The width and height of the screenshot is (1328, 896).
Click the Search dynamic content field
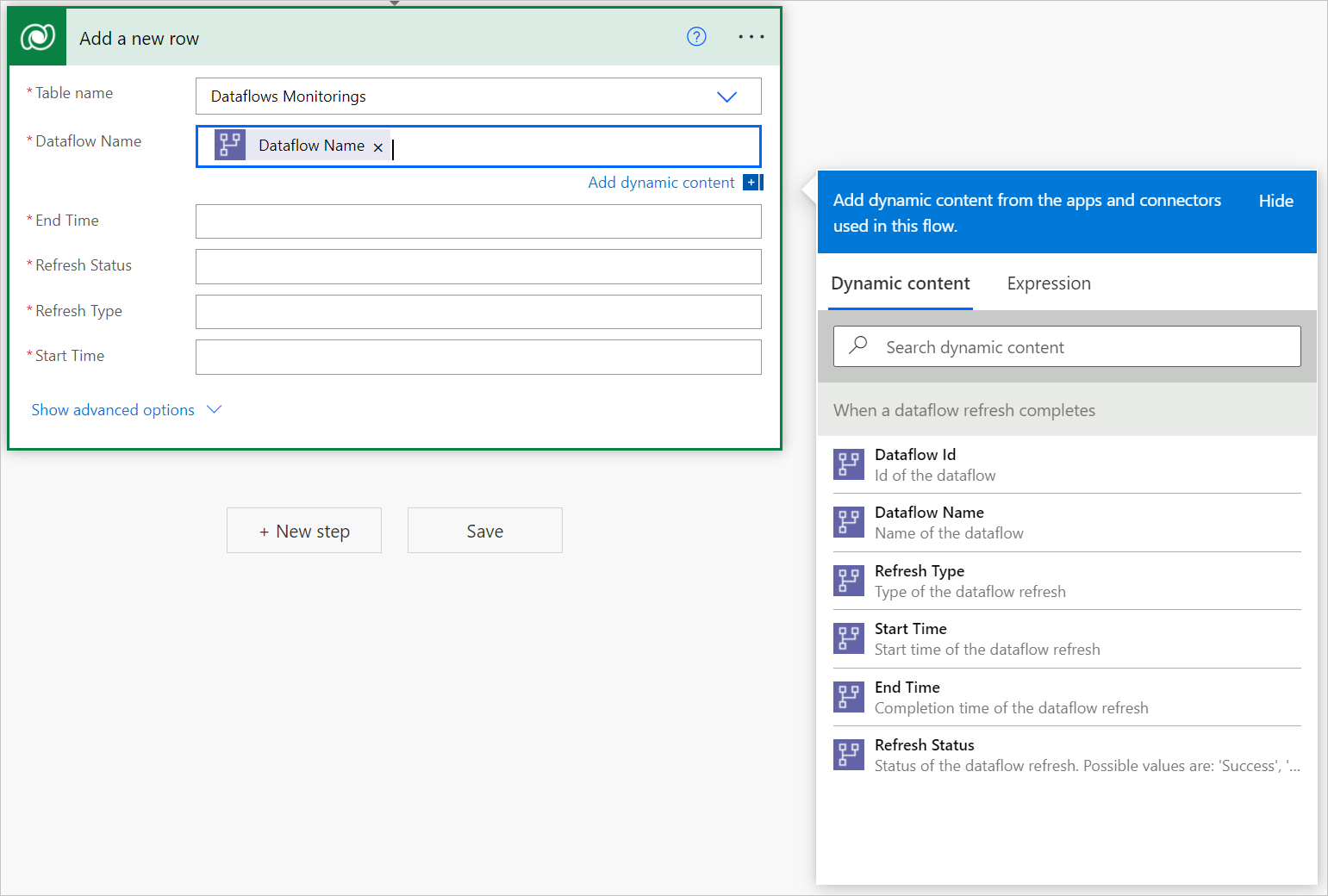[1067, 346]
